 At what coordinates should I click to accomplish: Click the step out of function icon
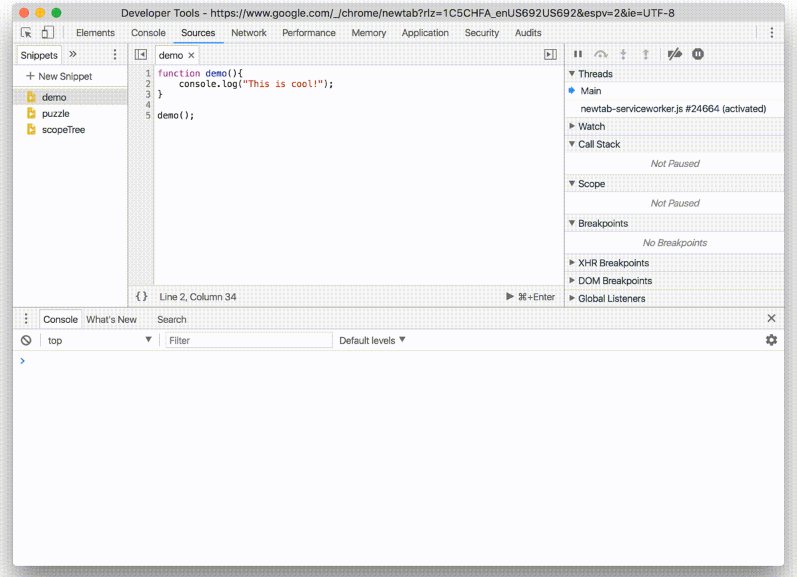point(646,54)
